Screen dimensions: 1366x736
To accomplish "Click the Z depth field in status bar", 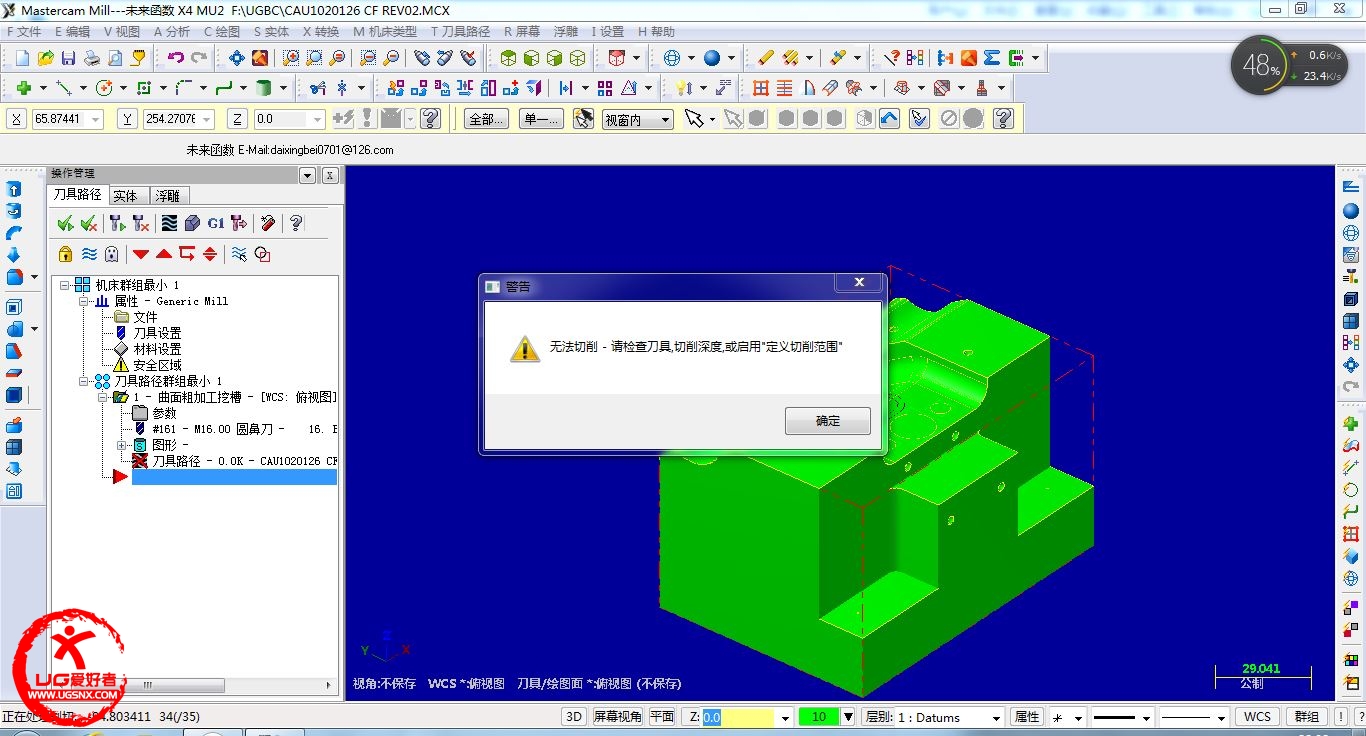I will point(738,717).
